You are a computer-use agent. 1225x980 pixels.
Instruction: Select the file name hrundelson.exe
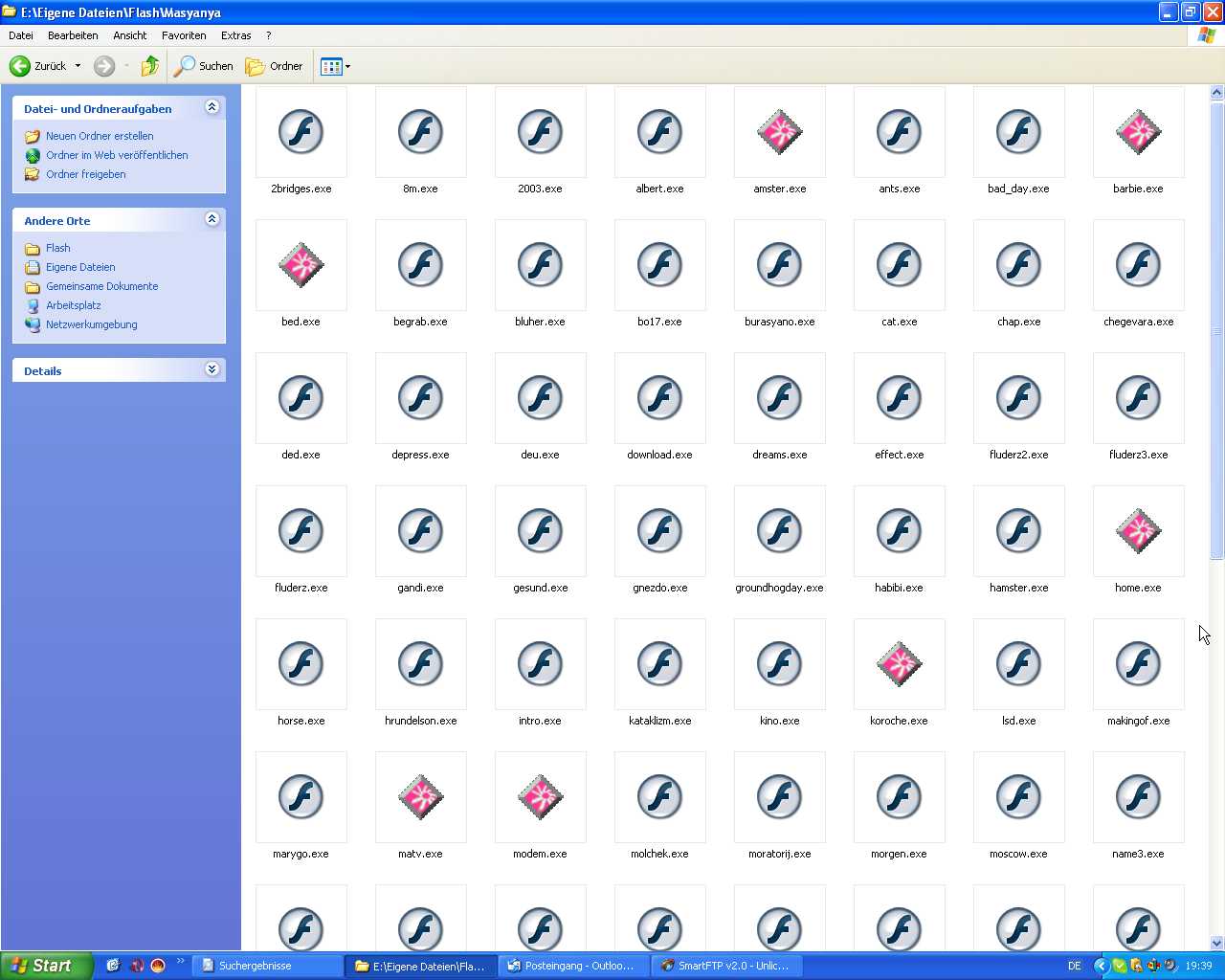[421, 721]
